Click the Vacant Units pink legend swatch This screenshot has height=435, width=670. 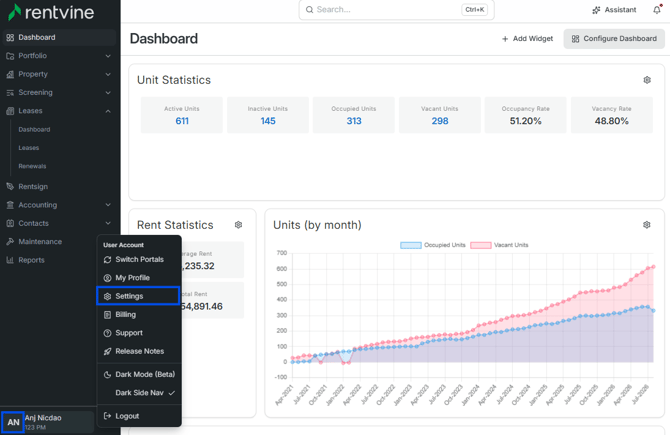coord(480,245)
